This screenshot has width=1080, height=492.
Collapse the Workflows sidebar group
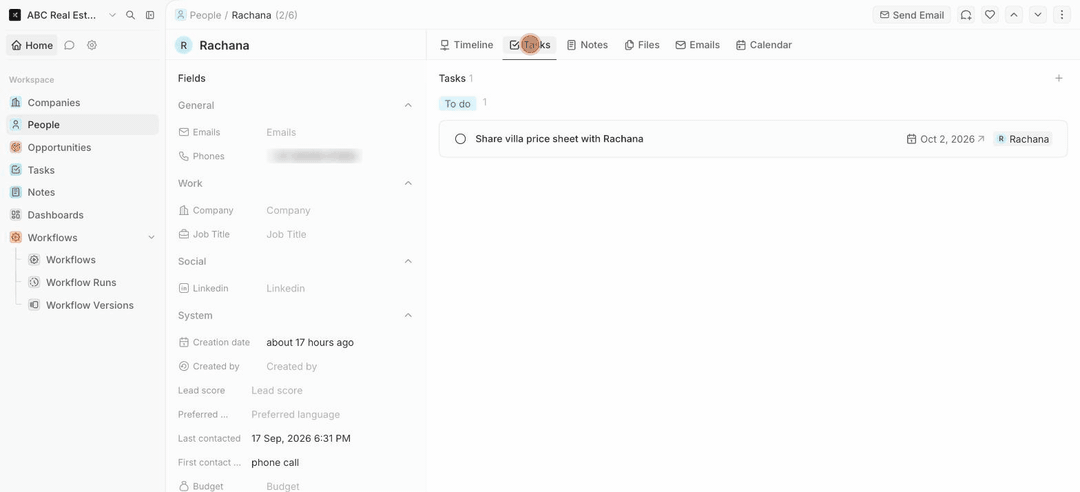click(x=152, y=238)
